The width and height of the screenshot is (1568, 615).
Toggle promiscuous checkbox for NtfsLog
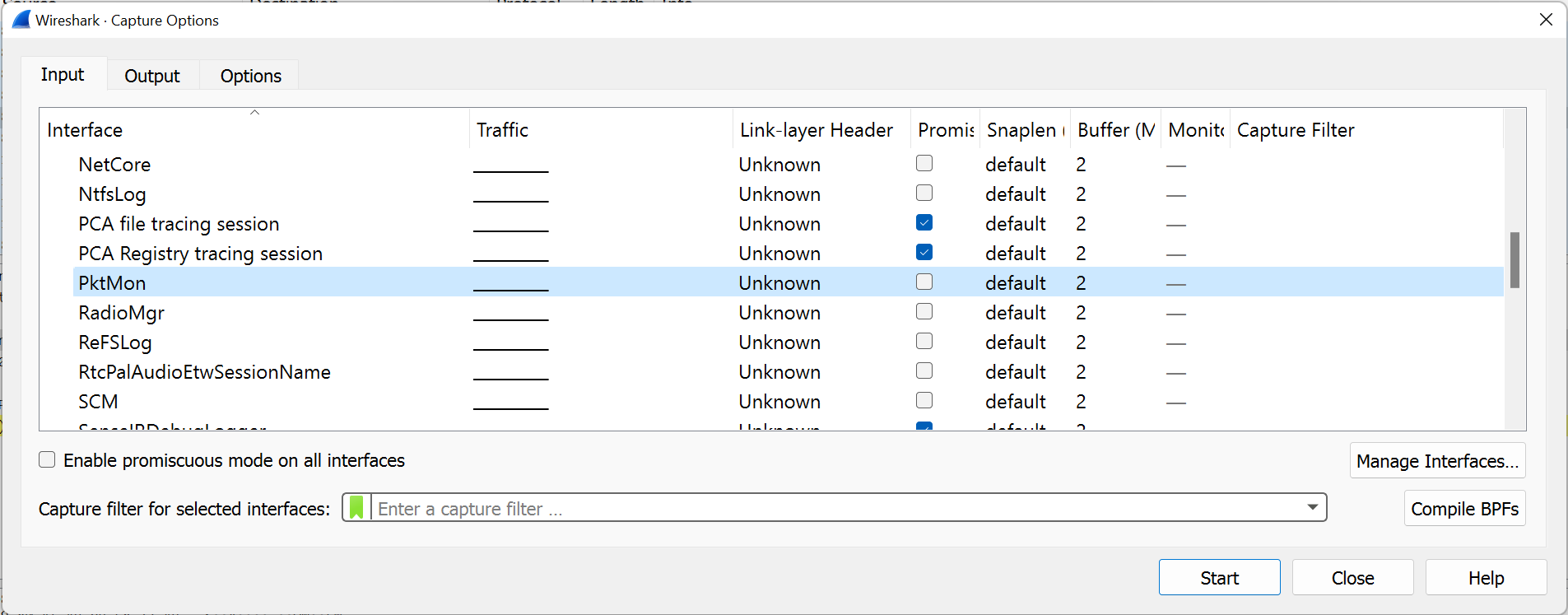[x=924, y=193]
